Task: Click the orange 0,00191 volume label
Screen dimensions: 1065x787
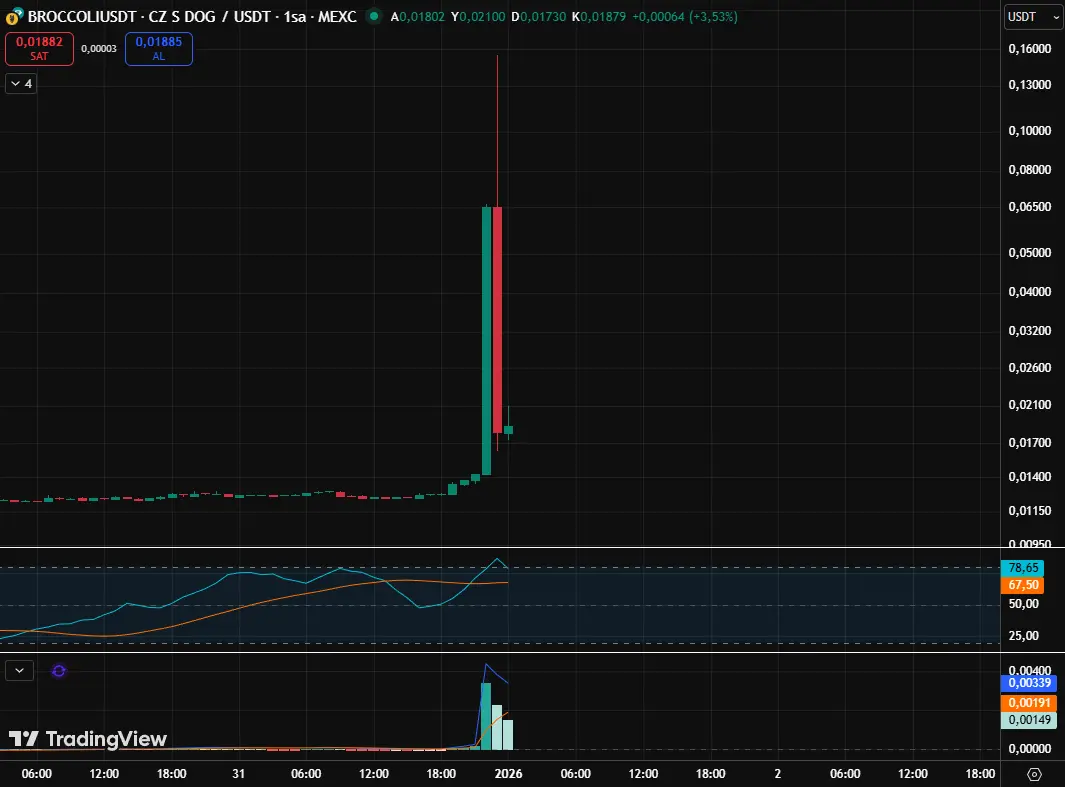Action: (x=1029, y=703)
